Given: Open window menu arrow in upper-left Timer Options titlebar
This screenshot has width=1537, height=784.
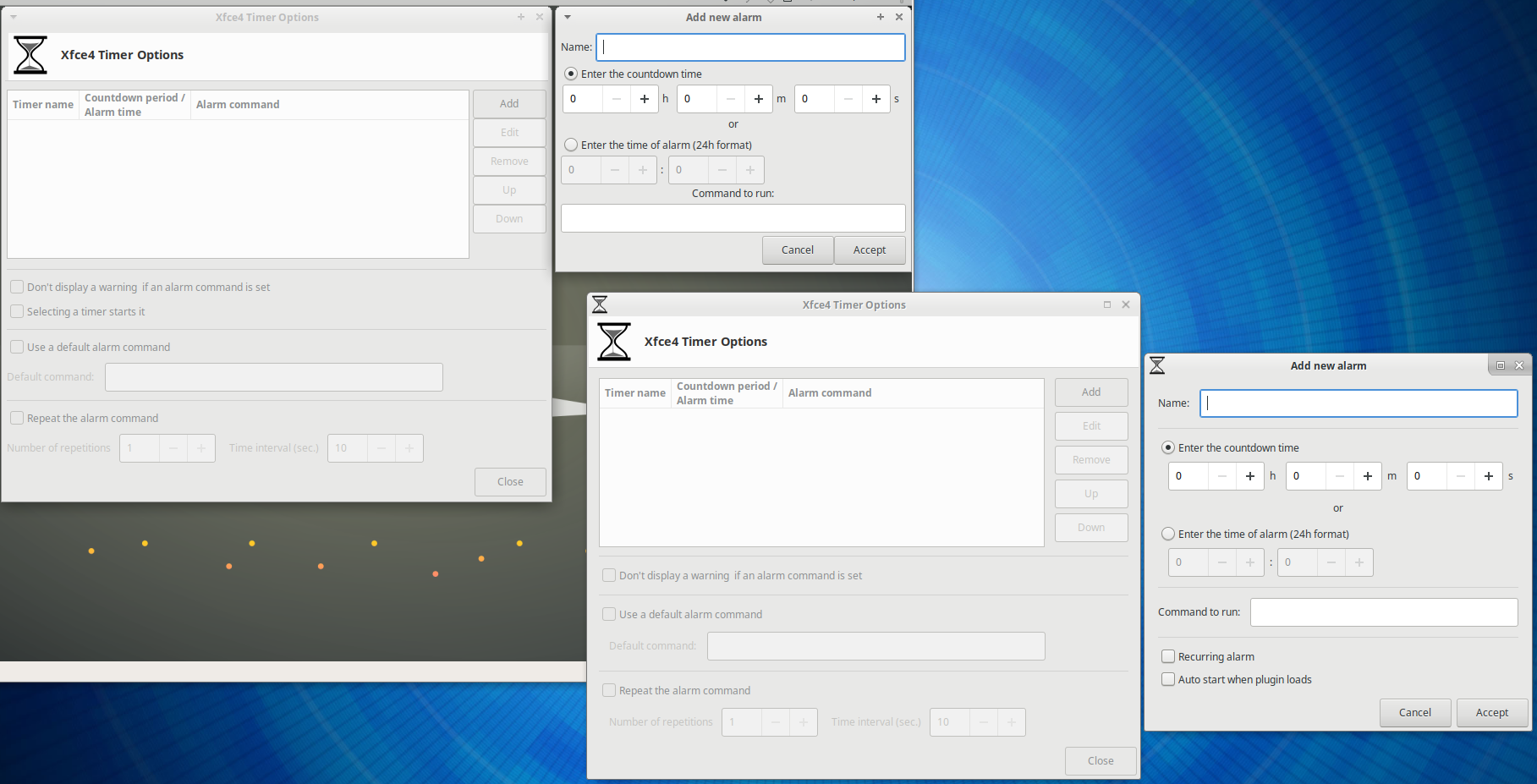Looking at the screenshot, I should tap(14, 17).
